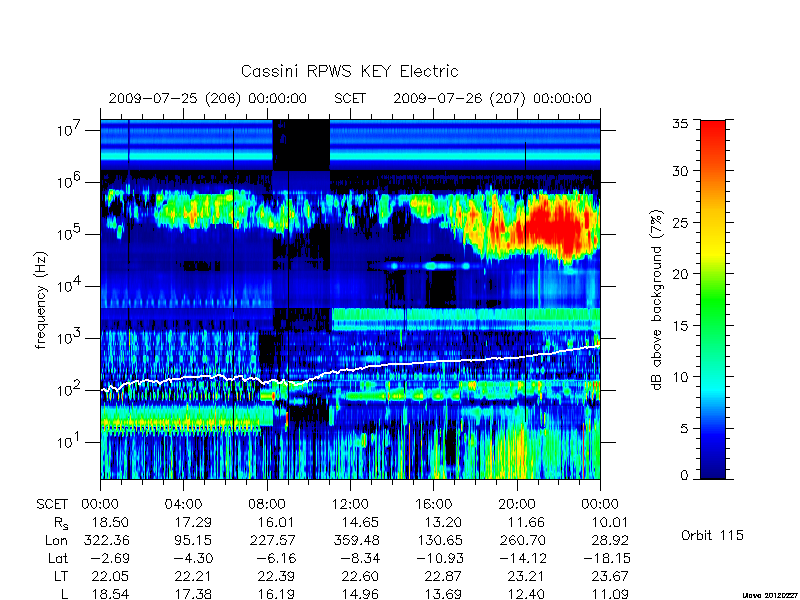Screen dimensions: 800x600
Task: Click the 10^4 frequency tick label
Action: (x=70, y=285)
